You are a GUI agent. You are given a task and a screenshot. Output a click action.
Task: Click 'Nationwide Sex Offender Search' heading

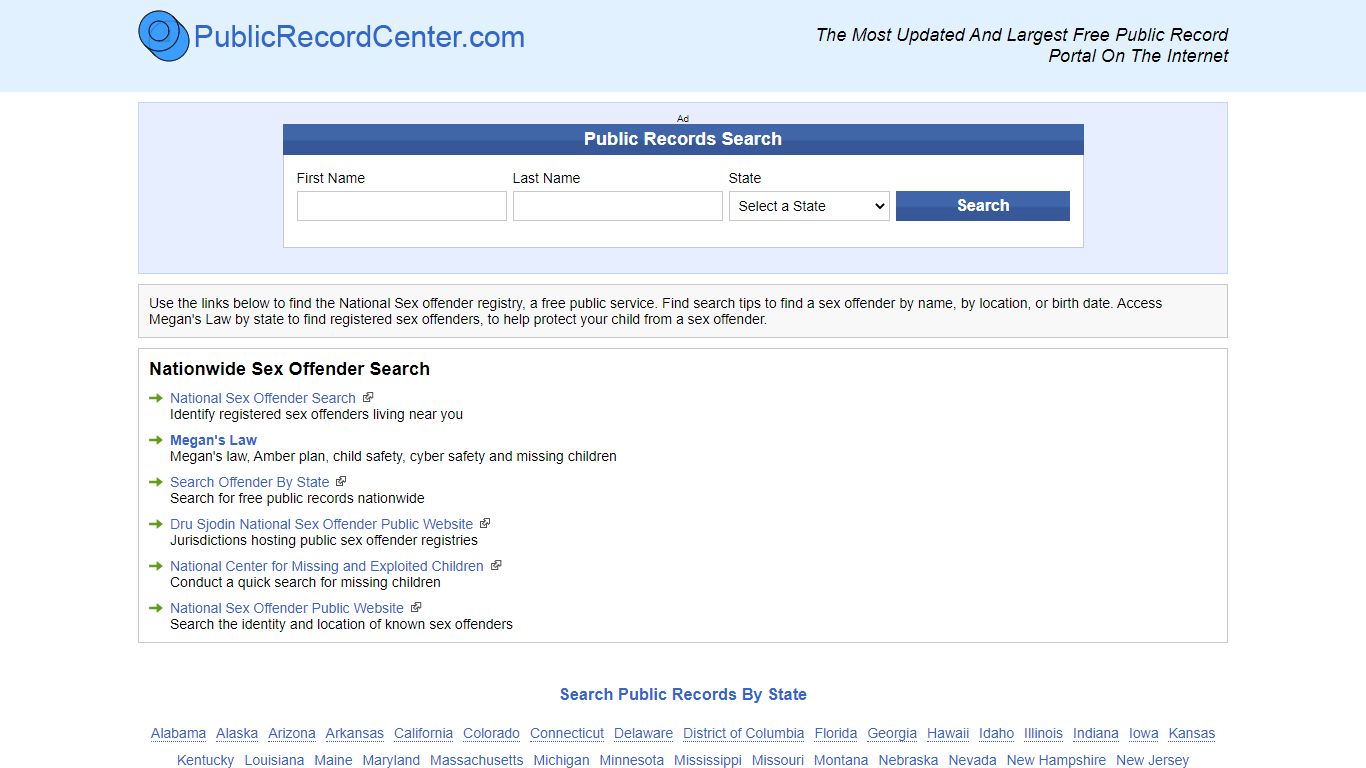tap(290, 369)
